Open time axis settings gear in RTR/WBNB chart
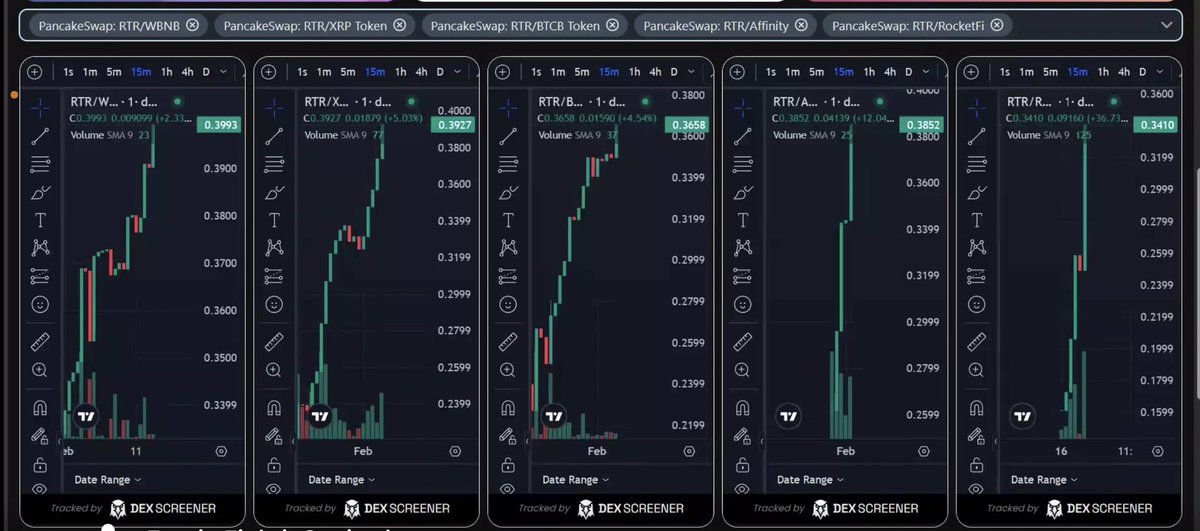 click(221, 451)
